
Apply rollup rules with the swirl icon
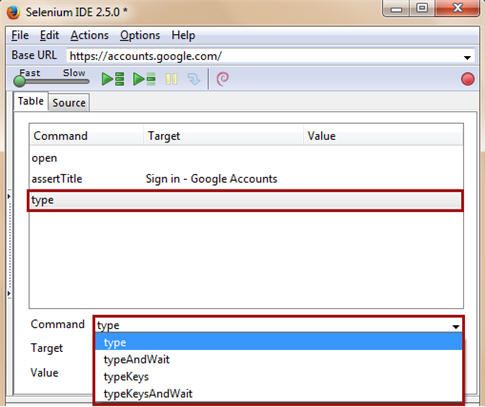coord(223,79)
